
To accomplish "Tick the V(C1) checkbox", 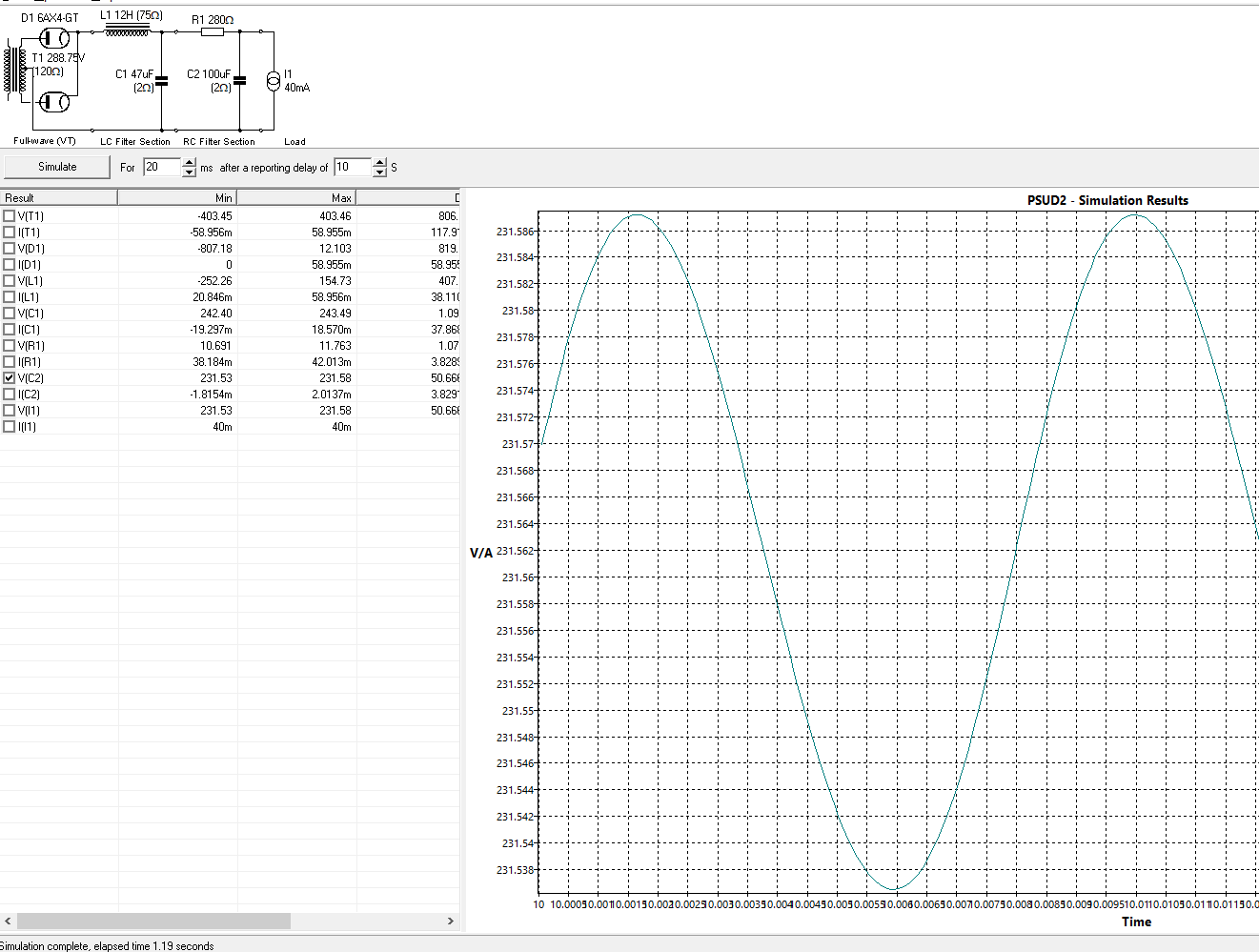I will point(10,314).
